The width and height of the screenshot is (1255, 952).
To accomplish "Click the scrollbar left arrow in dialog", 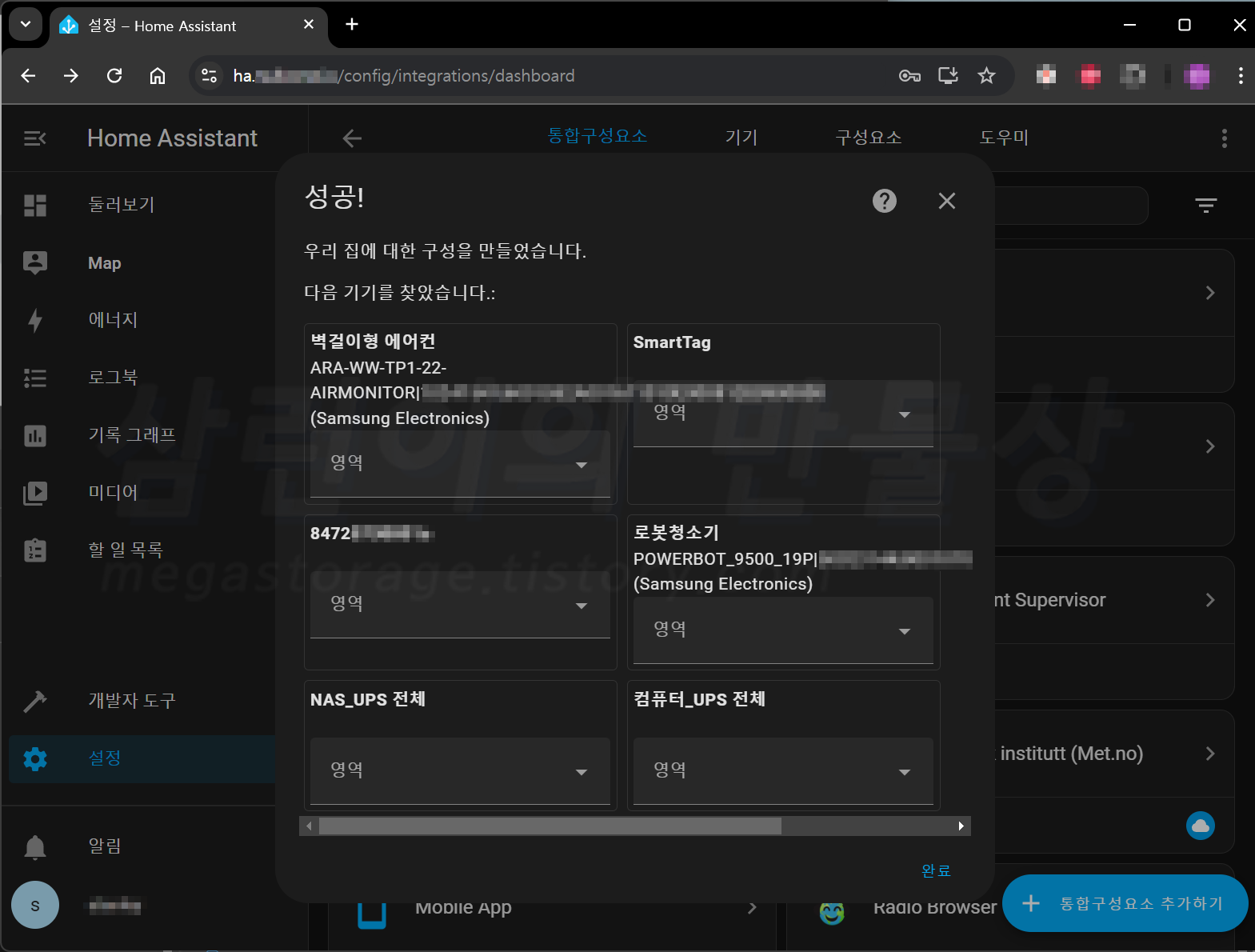I will [309, 826].
